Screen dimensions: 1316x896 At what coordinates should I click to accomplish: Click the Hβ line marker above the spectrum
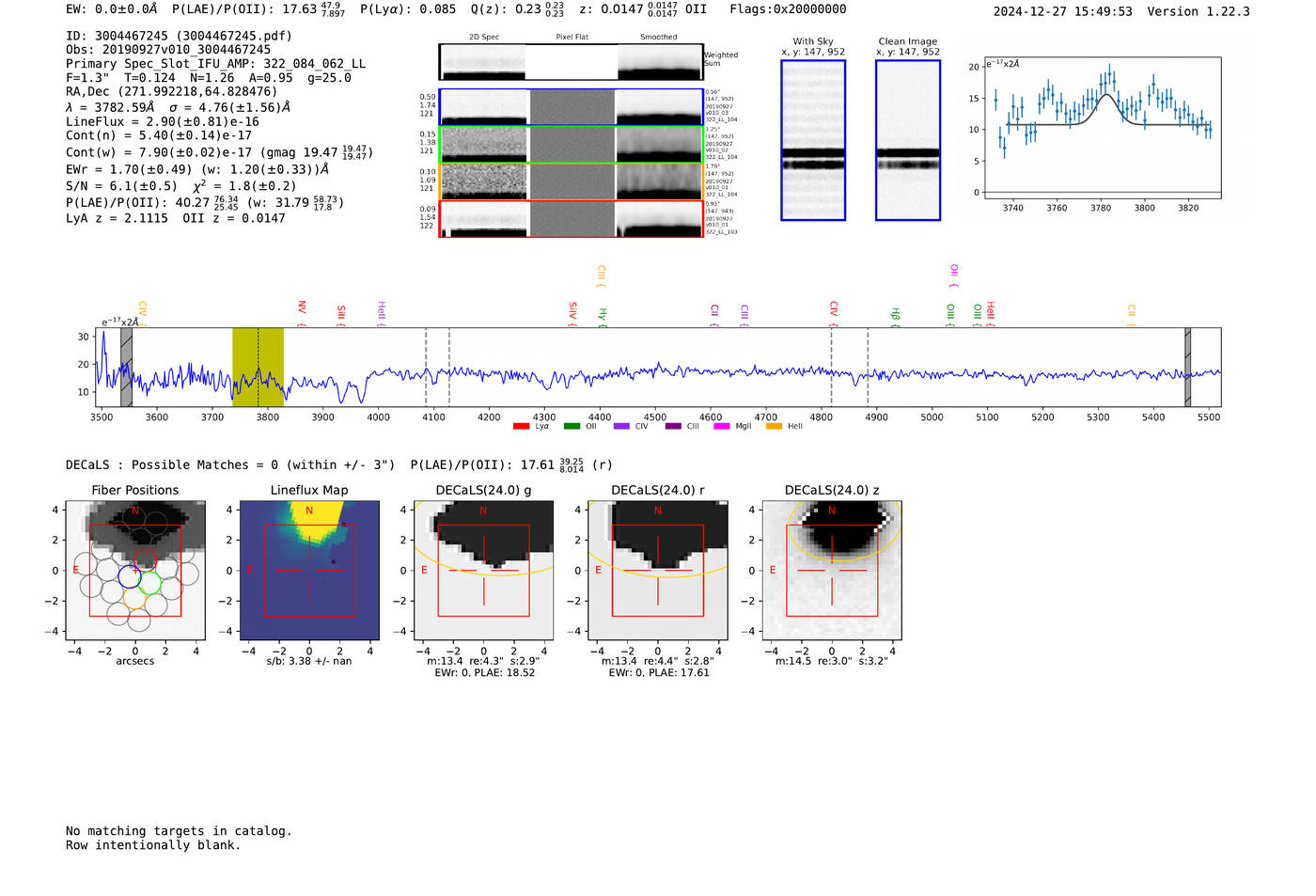click(895, 317)
